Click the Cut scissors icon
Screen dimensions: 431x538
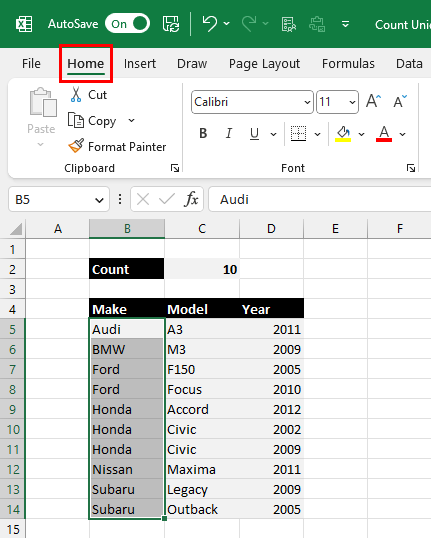click(x=76, y=95)
